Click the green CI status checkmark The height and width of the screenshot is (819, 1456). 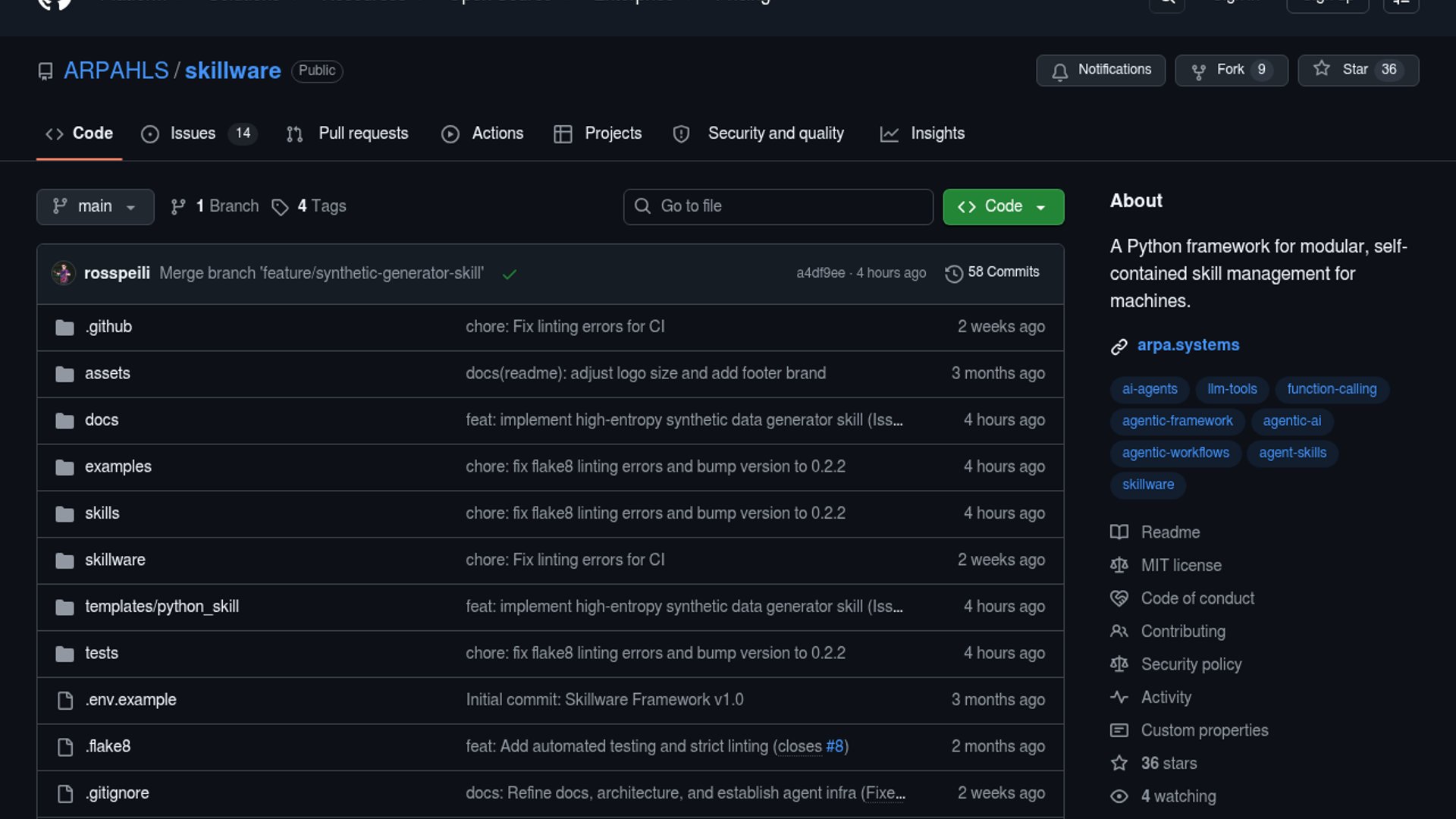coord(510,274)
